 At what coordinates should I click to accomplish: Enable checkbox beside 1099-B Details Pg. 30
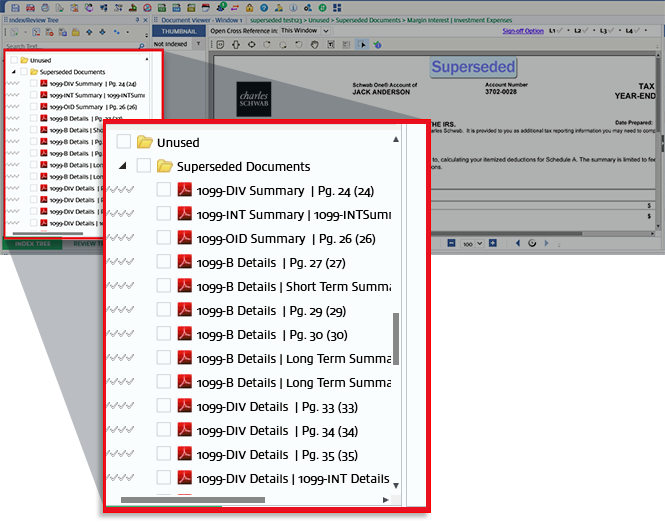(164, 334)
